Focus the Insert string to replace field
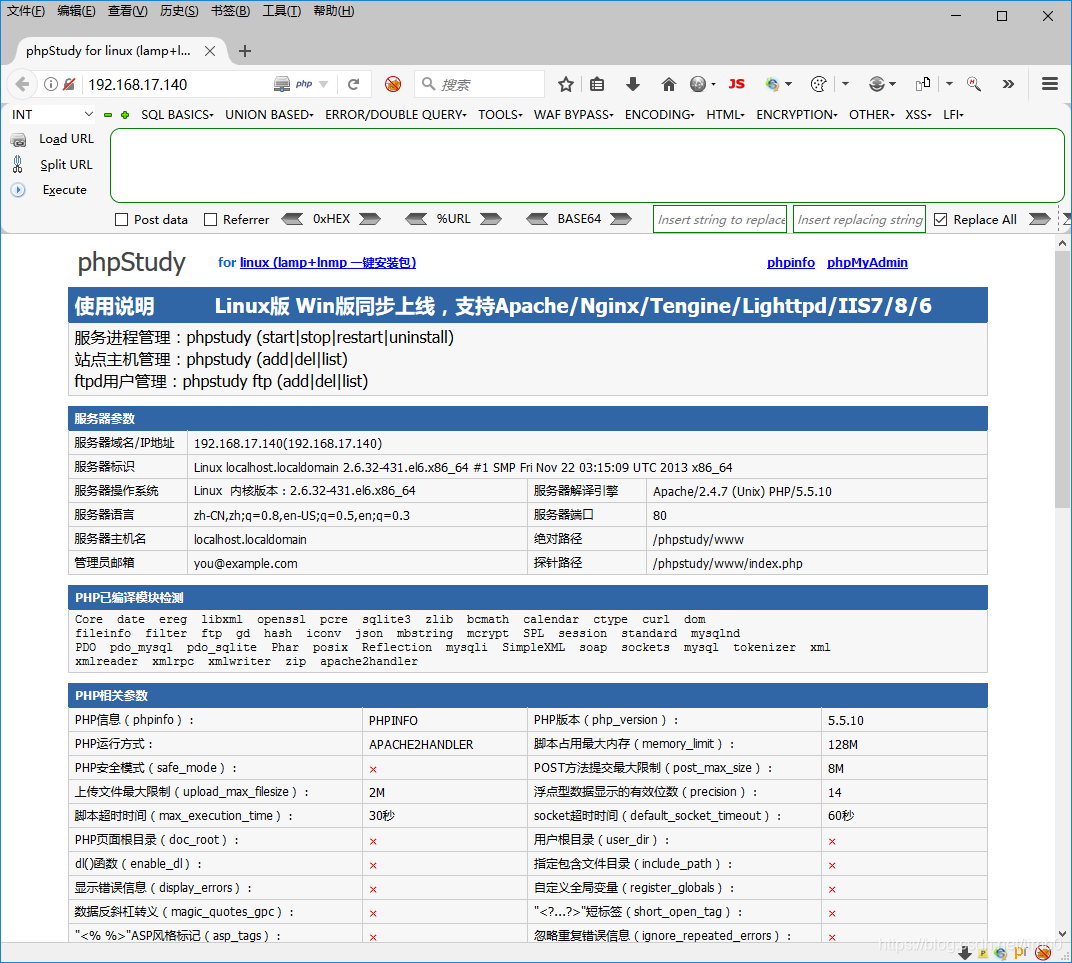This screenshot has height=963, width=1072. point(720,219)
